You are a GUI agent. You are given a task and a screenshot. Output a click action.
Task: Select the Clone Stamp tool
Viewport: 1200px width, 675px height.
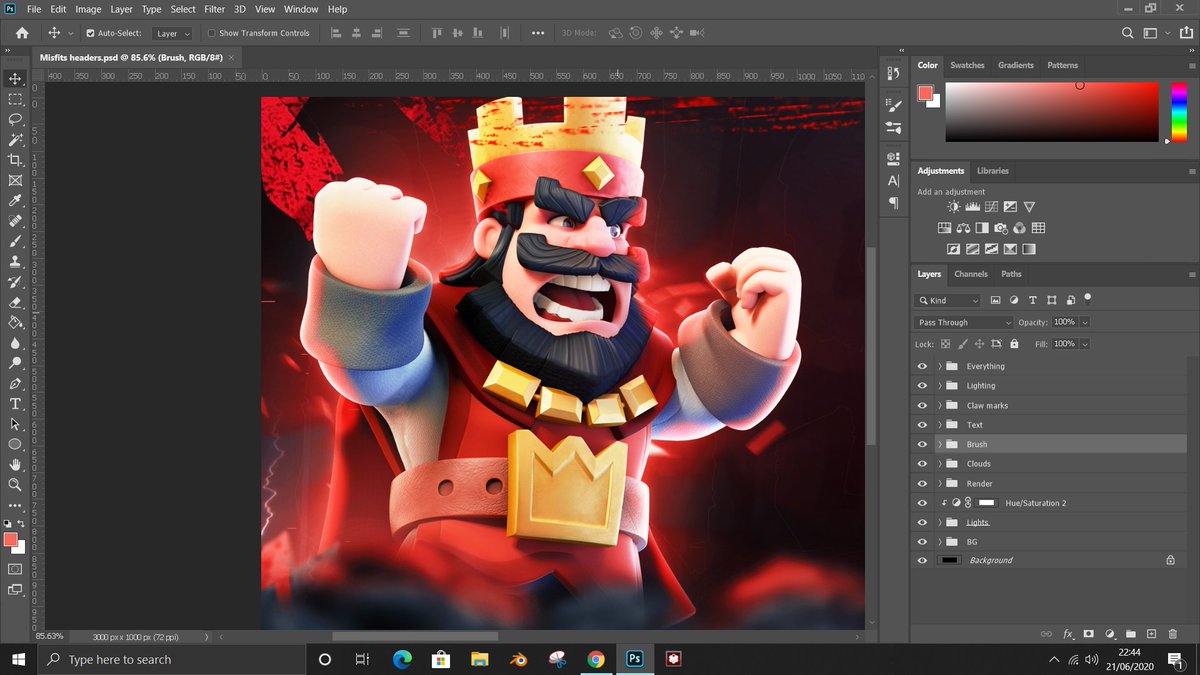click(x=15, y=262)
